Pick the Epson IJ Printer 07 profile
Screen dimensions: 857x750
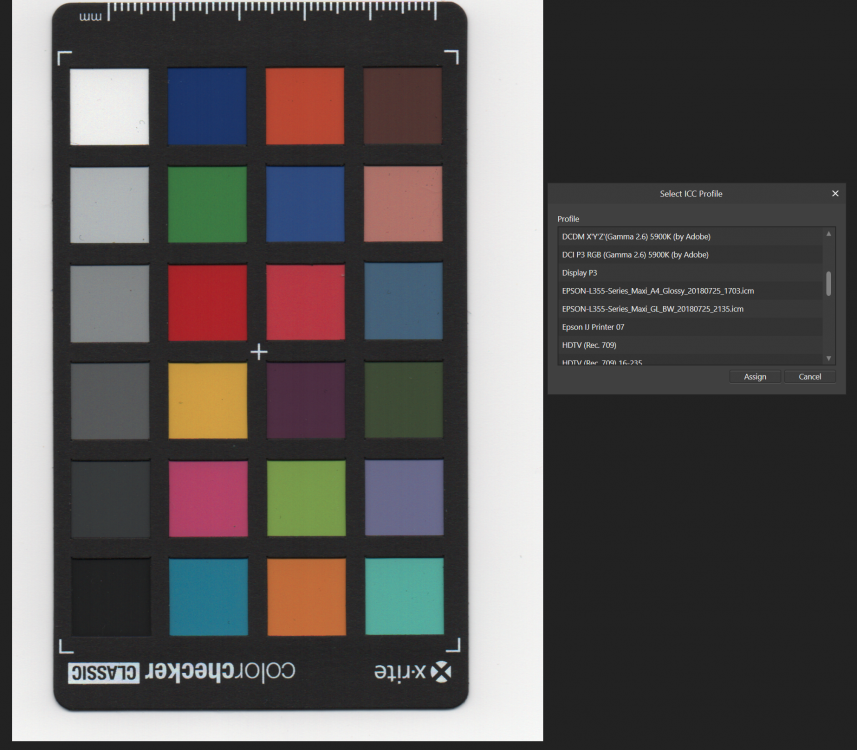coord(593,327)
